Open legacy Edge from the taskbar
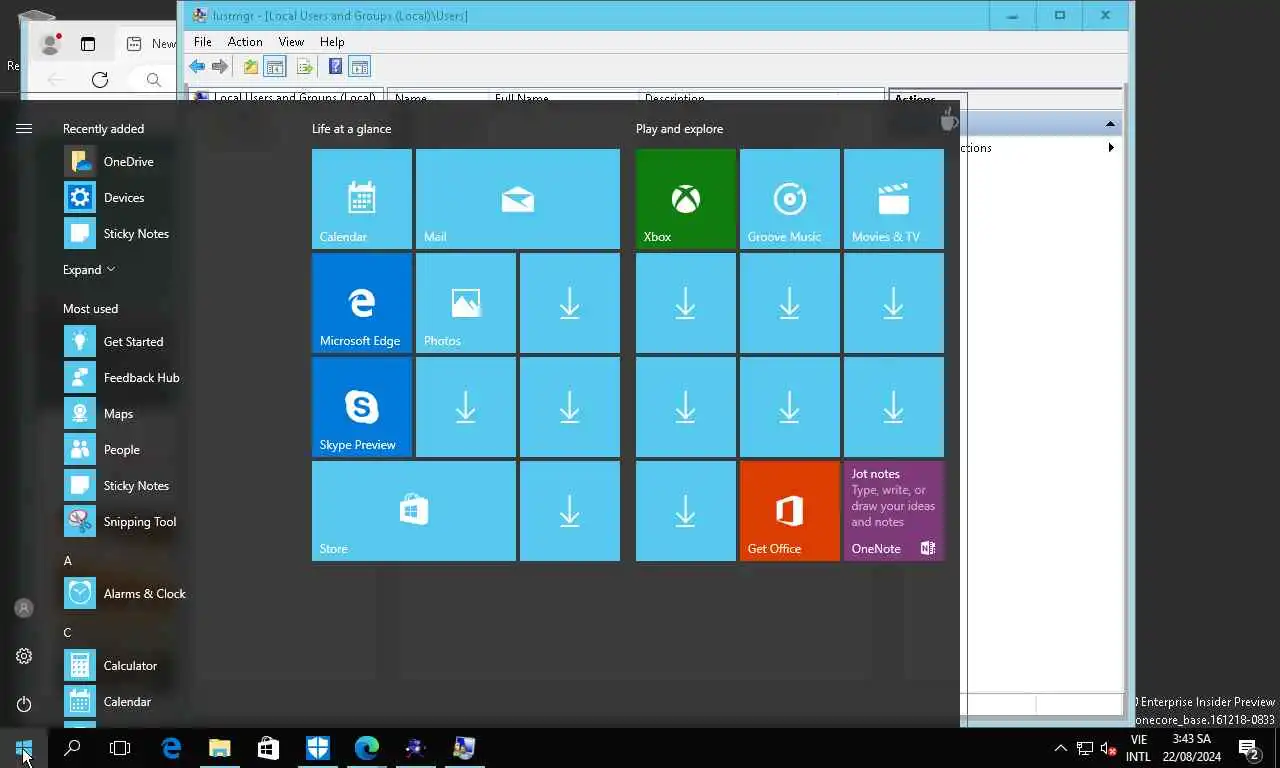The width and height of the screenshot is (1280, 768). (x=171, y=748)
